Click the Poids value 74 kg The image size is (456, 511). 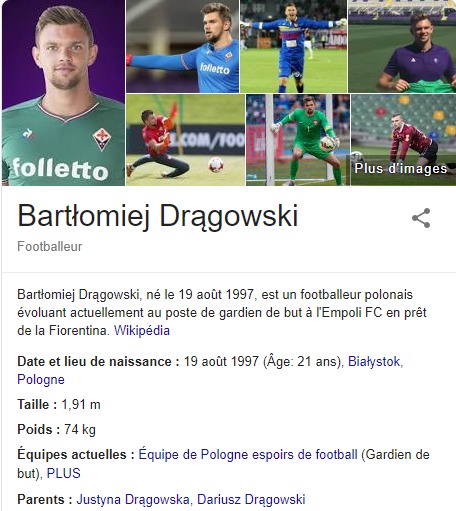point(80,430)
